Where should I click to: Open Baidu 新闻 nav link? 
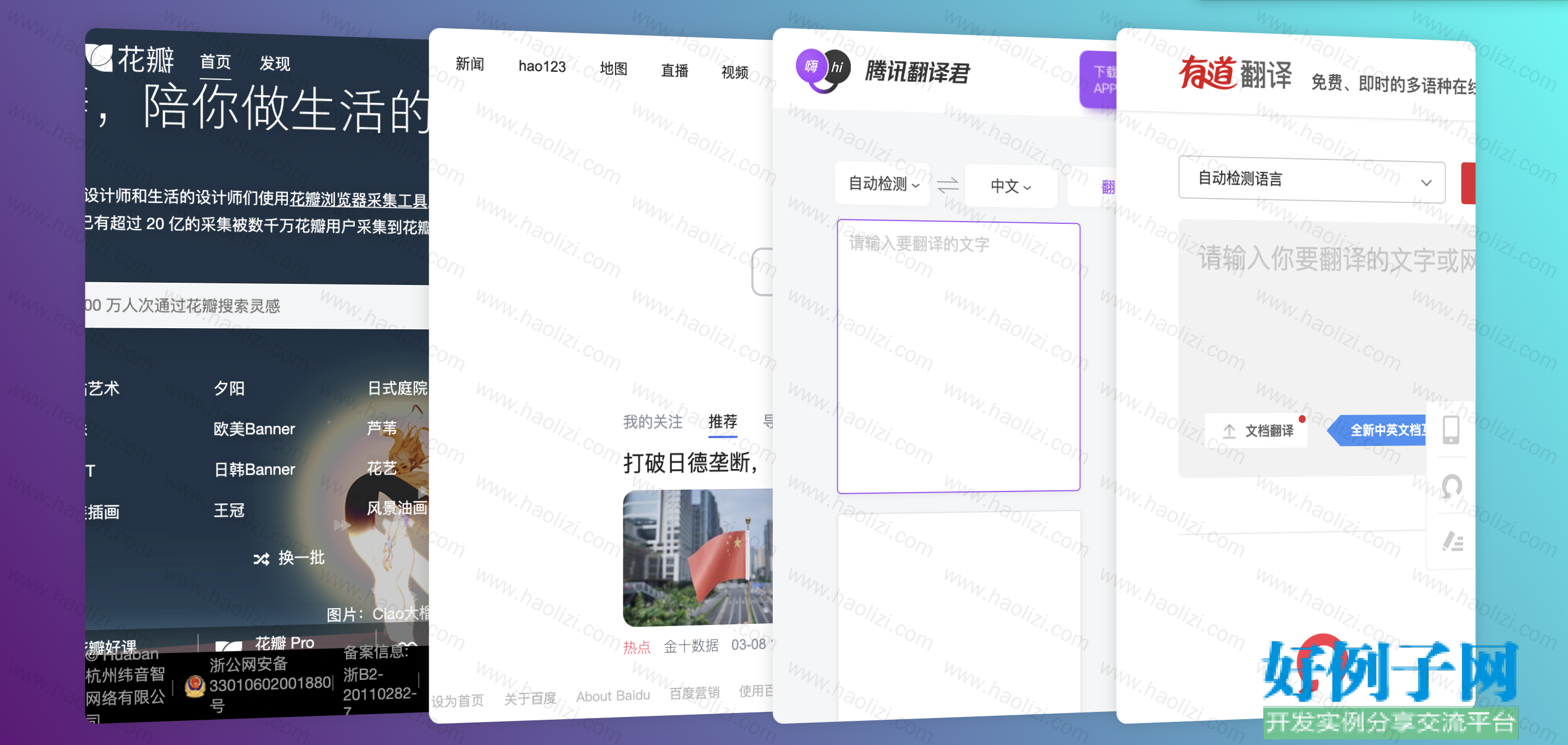point(469,63)
